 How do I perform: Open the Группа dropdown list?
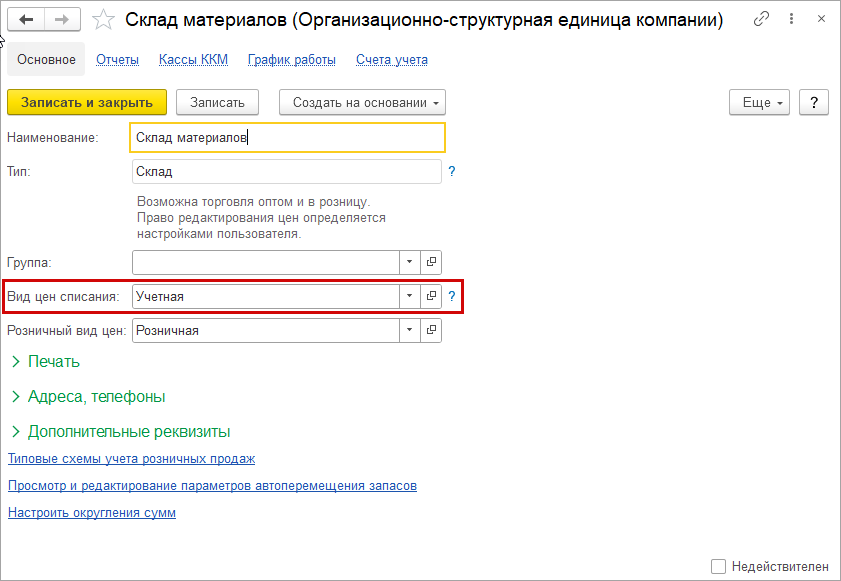[409, 262]
